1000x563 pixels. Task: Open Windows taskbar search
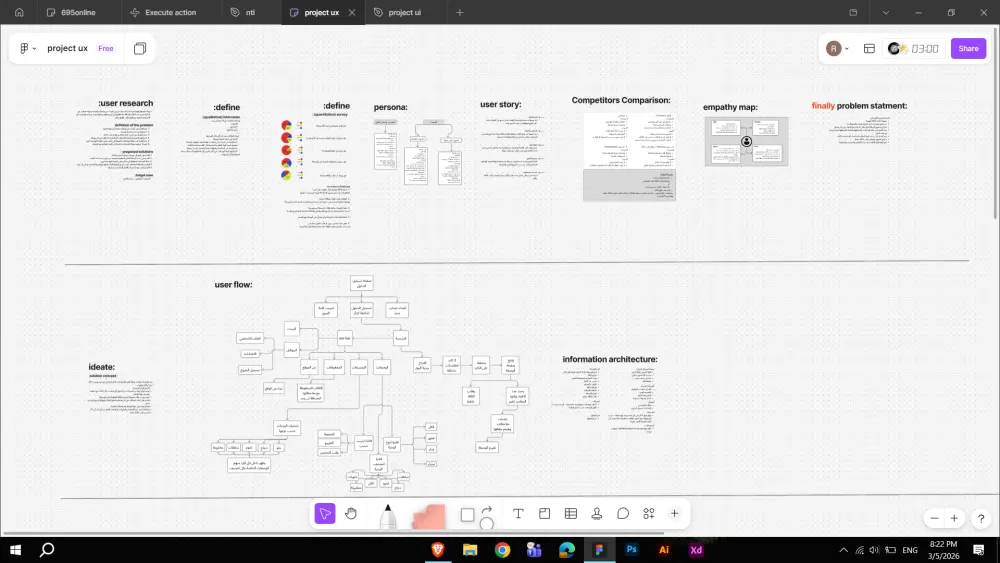tap(47, 550)
